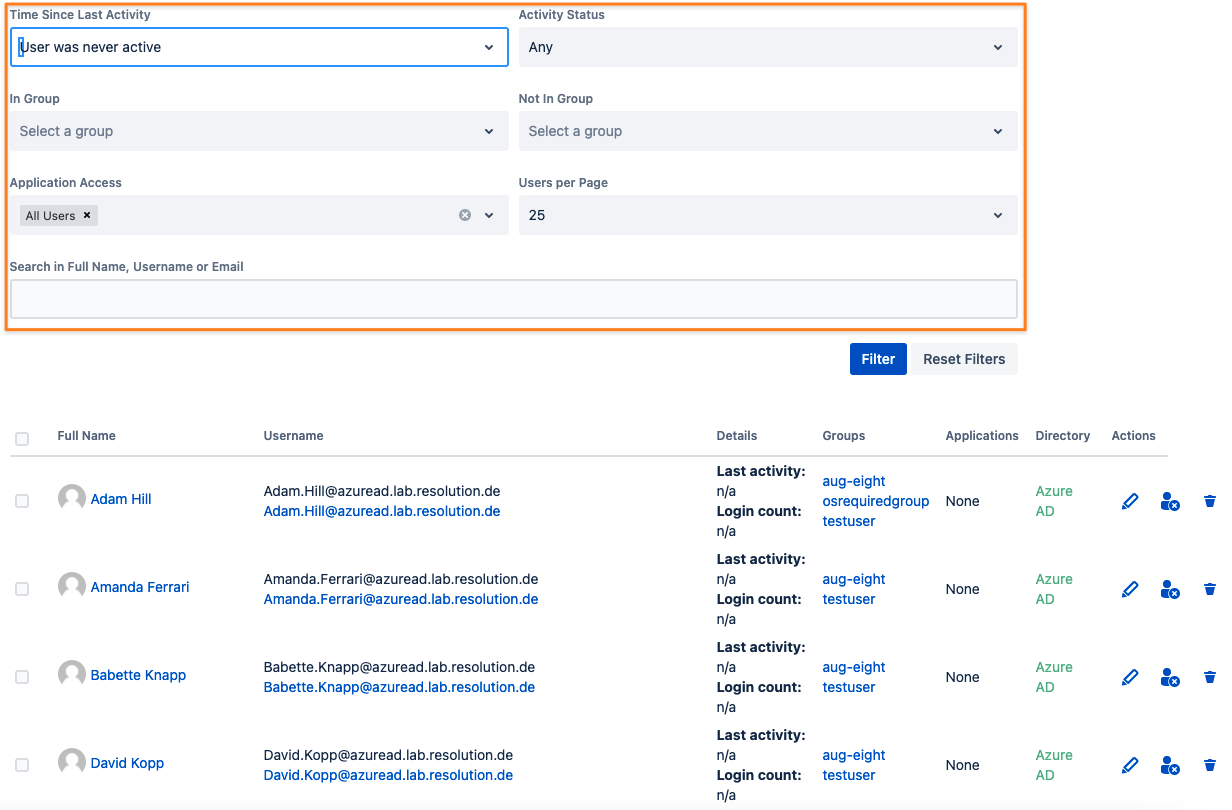Click Babette.Knapp email address link

(x=399, y=687)
